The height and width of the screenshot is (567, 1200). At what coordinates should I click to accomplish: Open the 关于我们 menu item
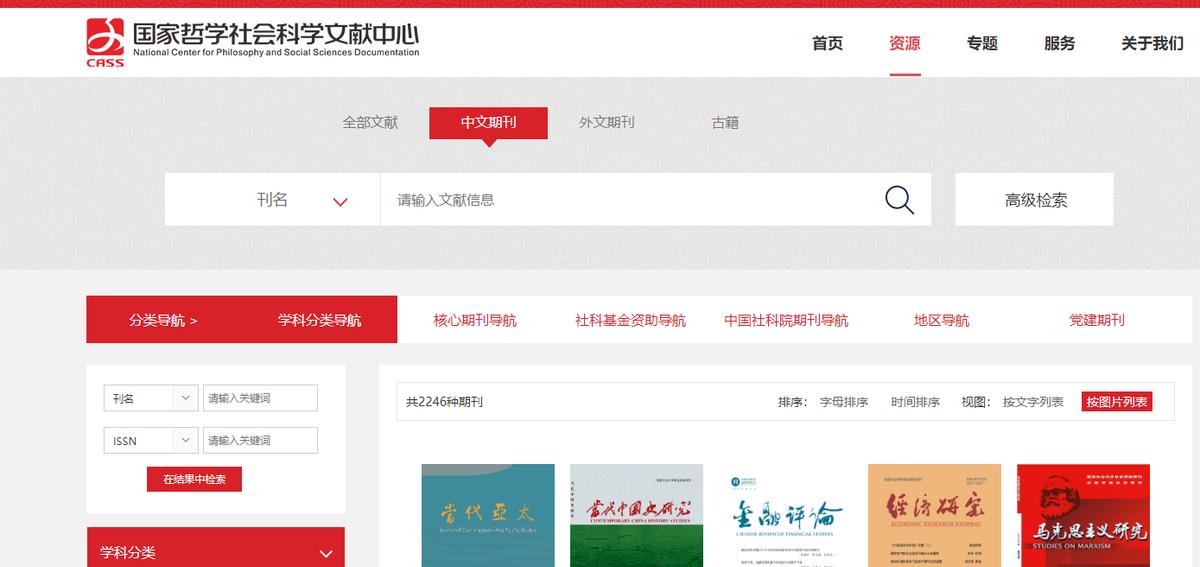click(x=1152, y=43)
